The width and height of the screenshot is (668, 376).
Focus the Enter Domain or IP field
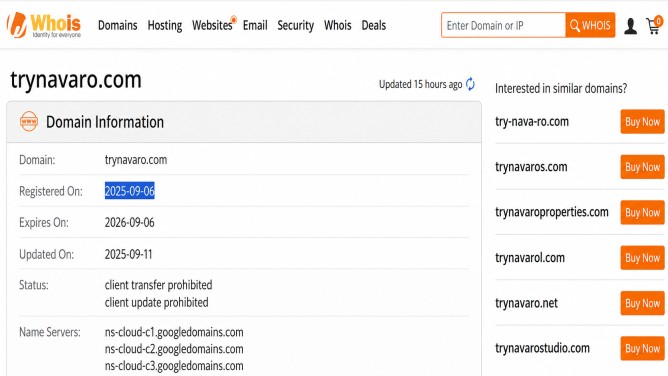tap(503, 25)
